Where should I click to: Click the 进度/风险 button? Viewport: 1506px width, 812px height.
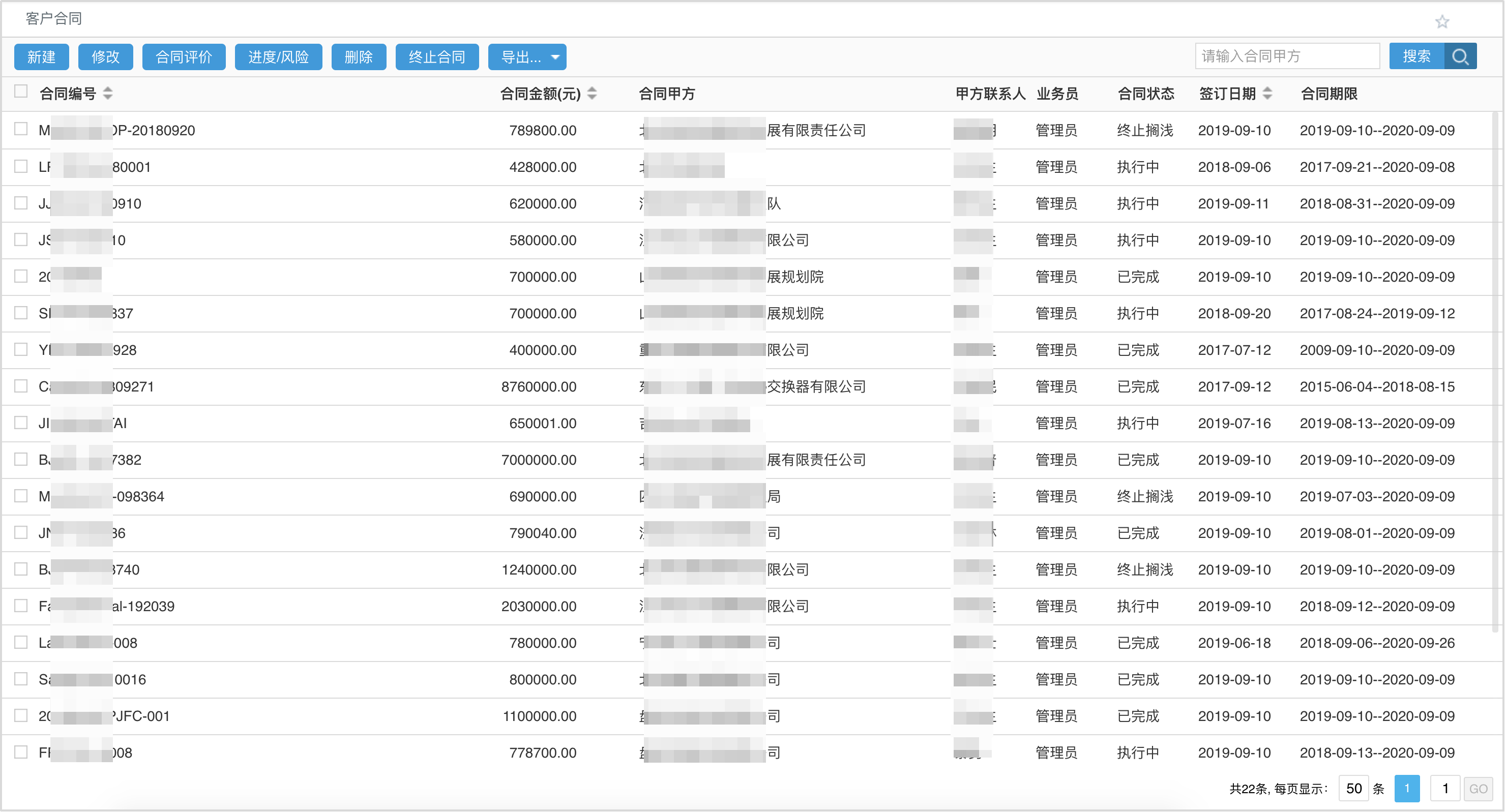pos(278,57)
